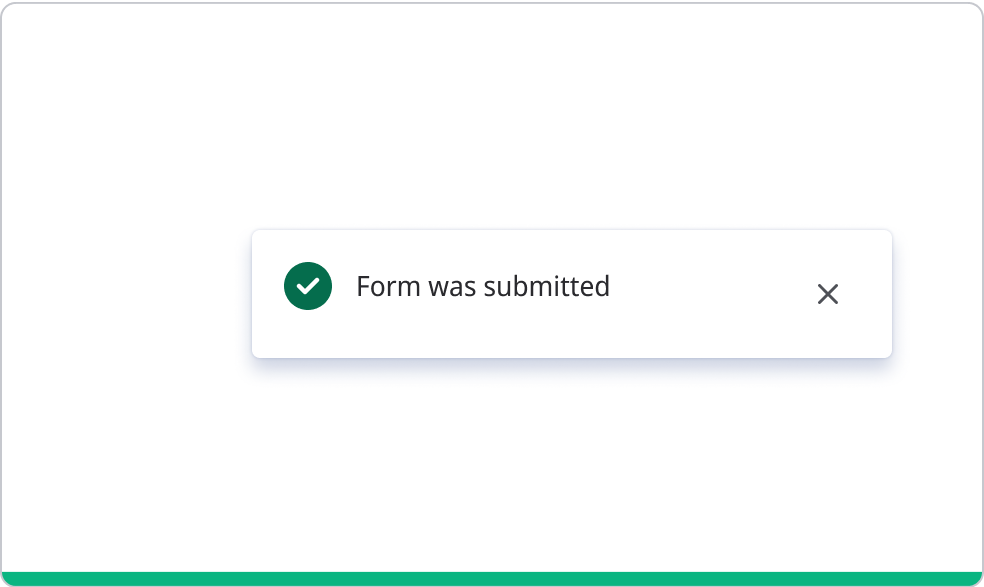
Task: Hide the form submission confirmation popup
Action: [x=828, y=294]
